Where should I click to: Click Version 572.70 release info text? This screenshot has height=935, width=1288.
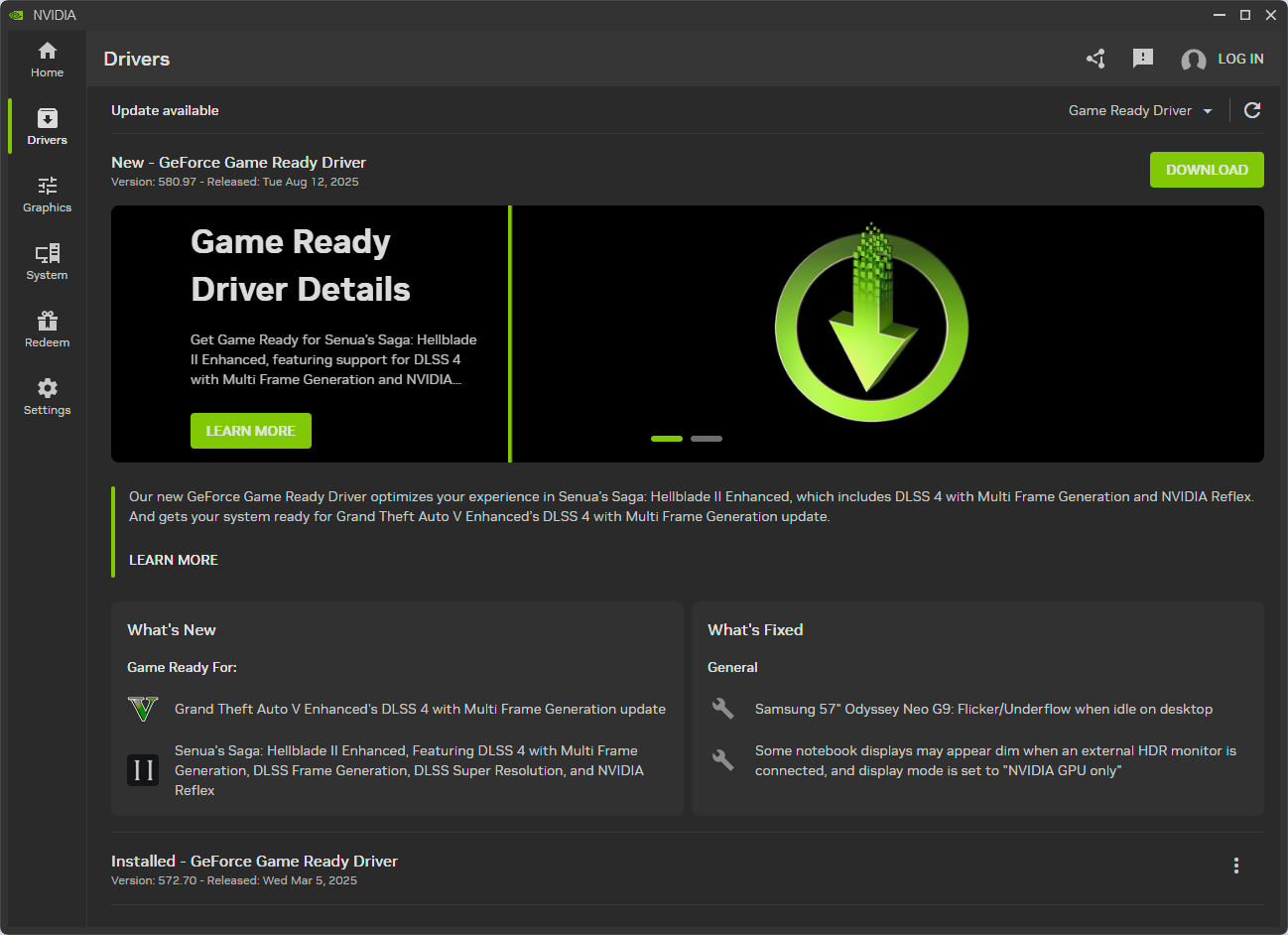click(x=234, y=880)
